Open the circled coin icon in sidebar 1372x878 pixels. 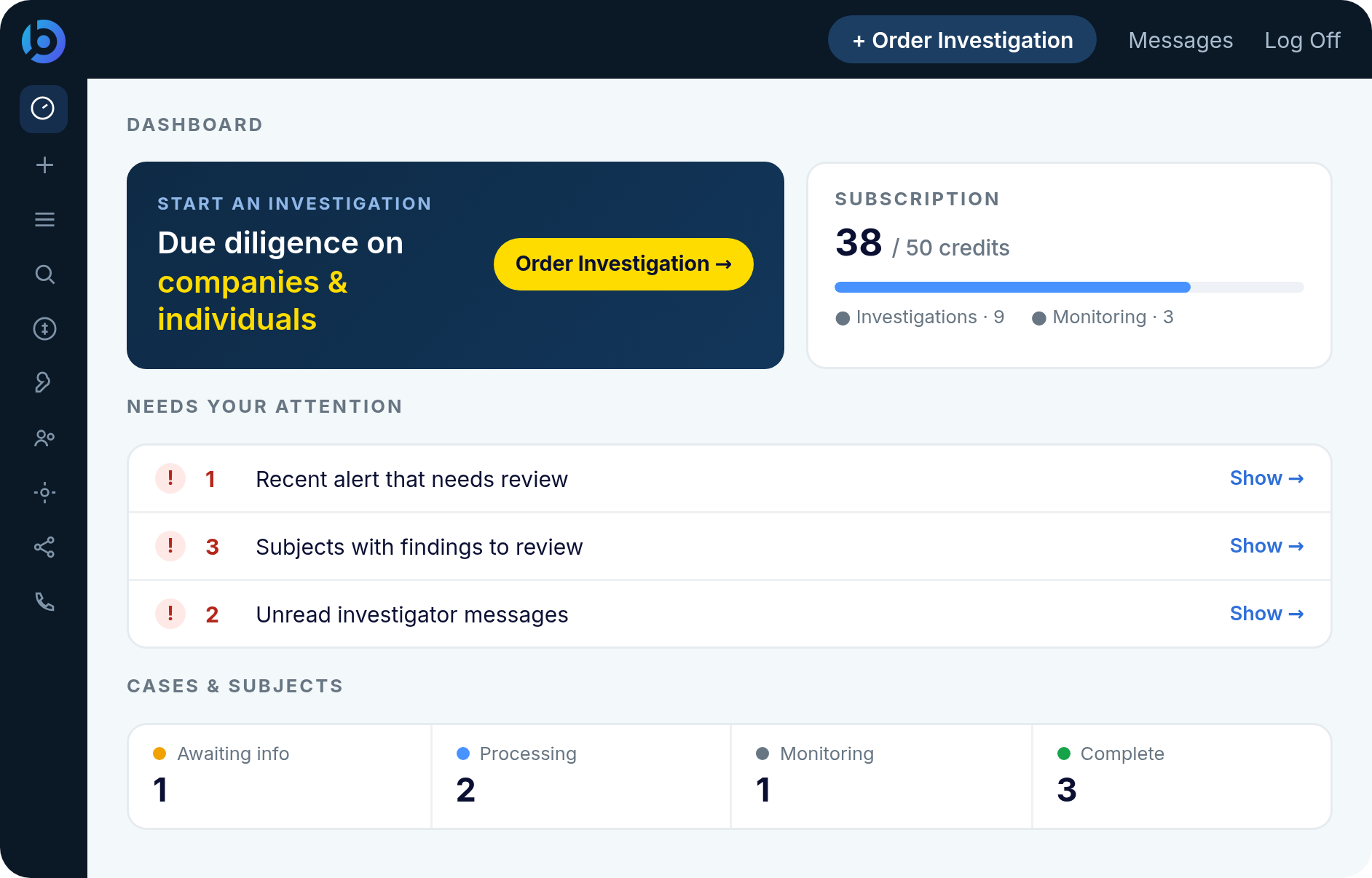point(44,329)
